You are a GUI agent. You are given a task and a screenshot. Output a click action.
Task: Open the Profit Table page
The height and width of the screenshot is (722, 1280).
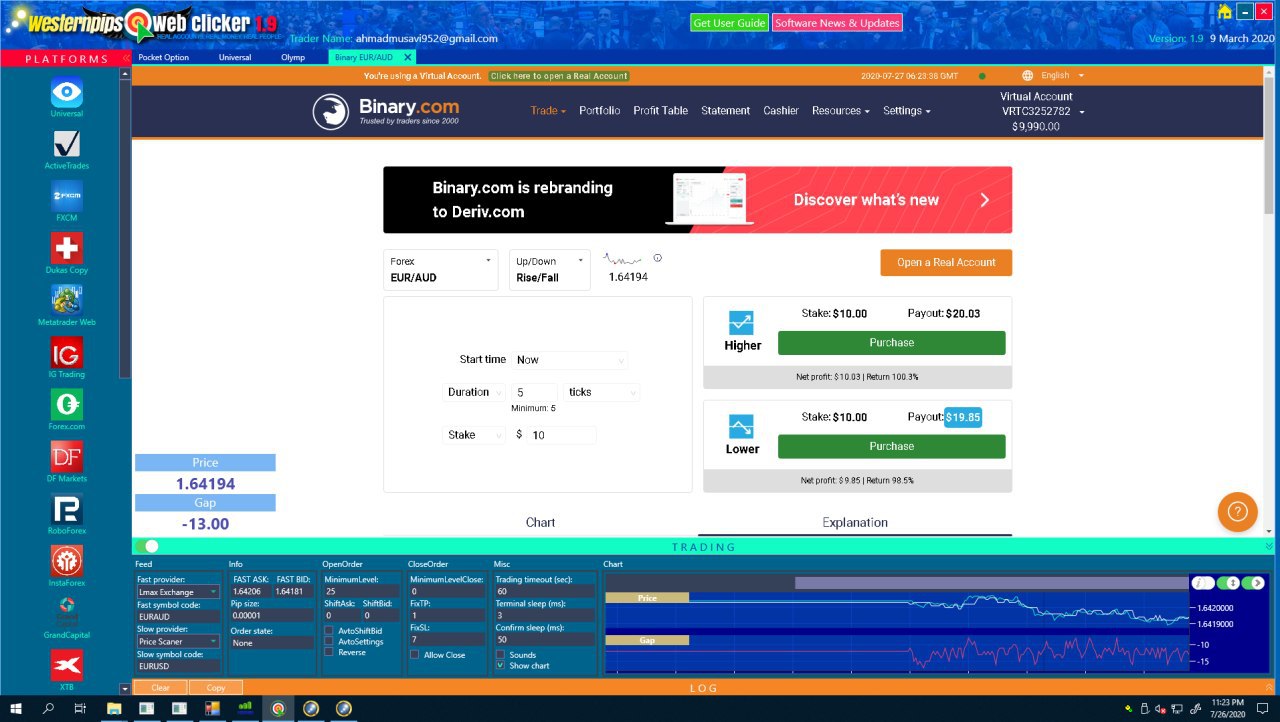(x=660, y=111)
